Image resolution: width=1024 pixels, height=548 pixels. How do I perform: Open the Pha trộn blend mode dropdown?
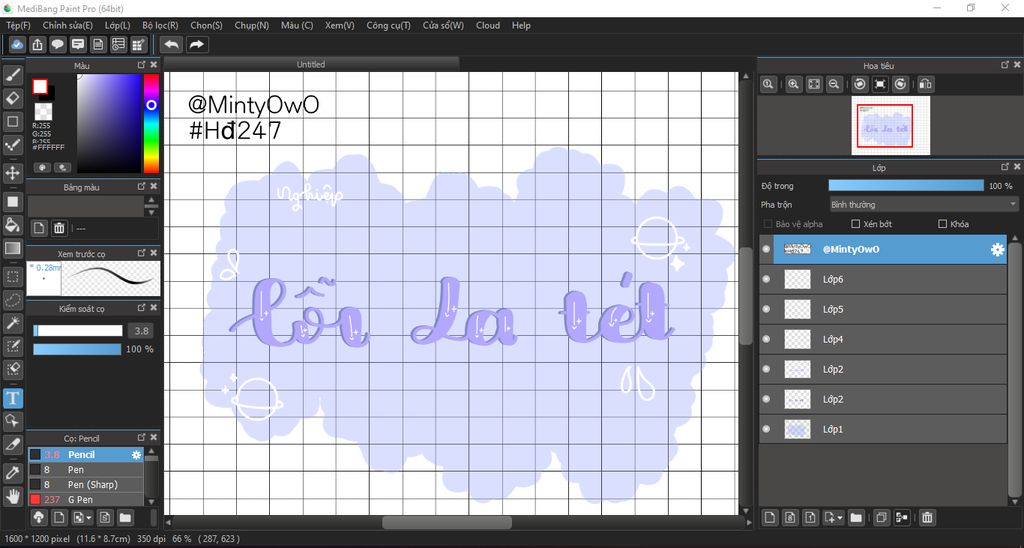click(923, 204)
